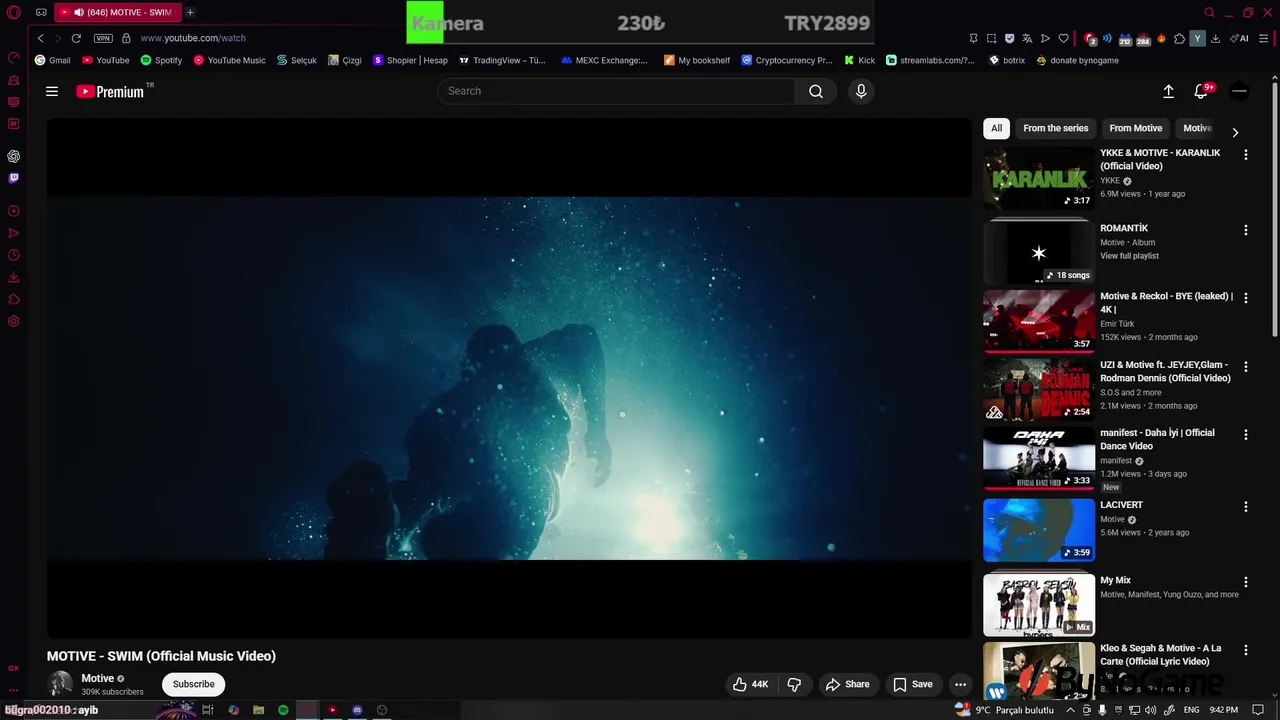Open browser downloads icon
Image resolution: width=1280 pixels, height=720 pixels.
1215,38
